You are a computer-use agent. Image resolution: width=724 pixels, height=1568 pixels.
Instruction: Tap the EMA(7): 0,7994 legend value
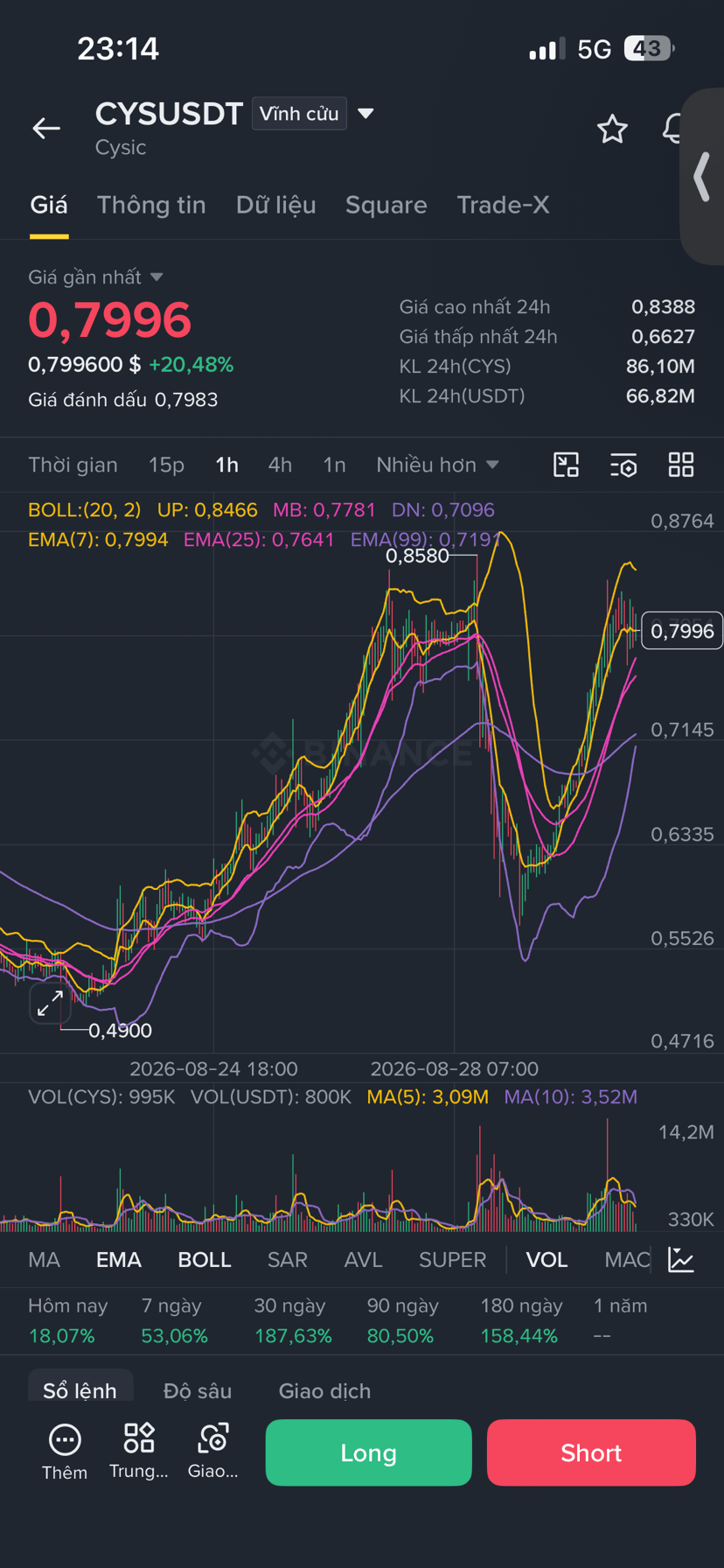click(x=98, y=540)
